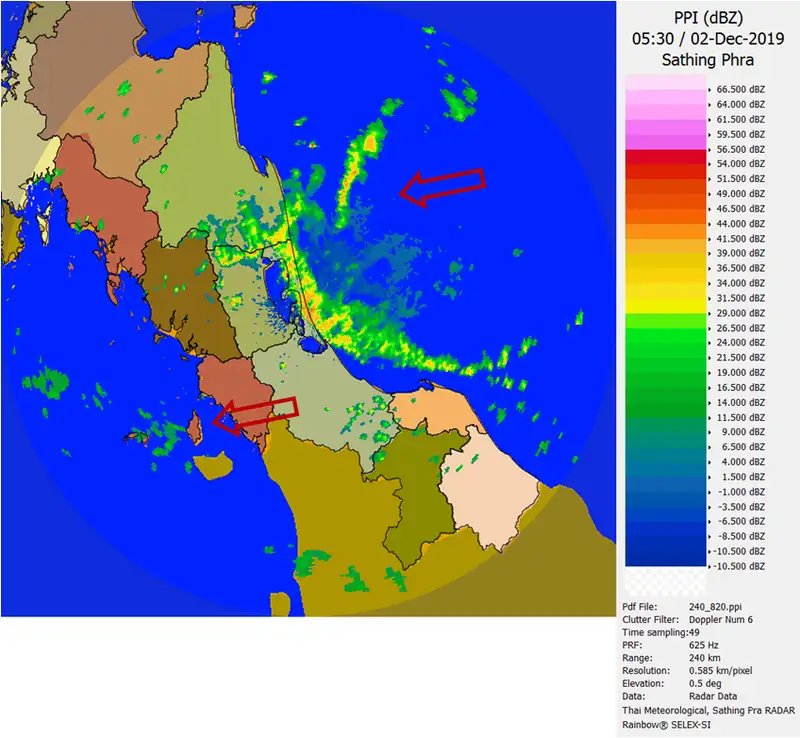Click the '34.000 dBZ' legend label

click(x=740, y=283)
